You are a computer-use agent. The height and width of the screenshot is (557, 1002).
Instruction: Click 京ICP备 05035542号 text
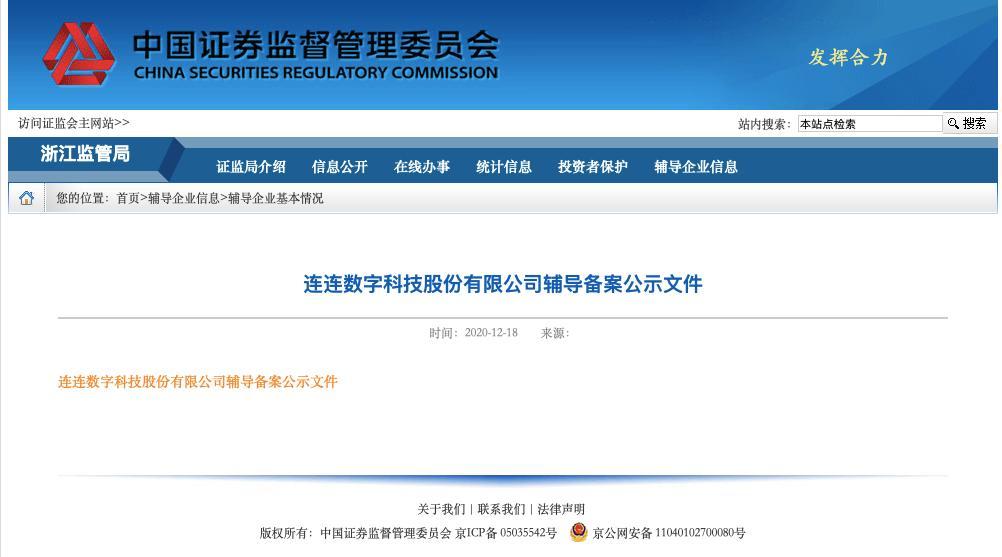505,533
